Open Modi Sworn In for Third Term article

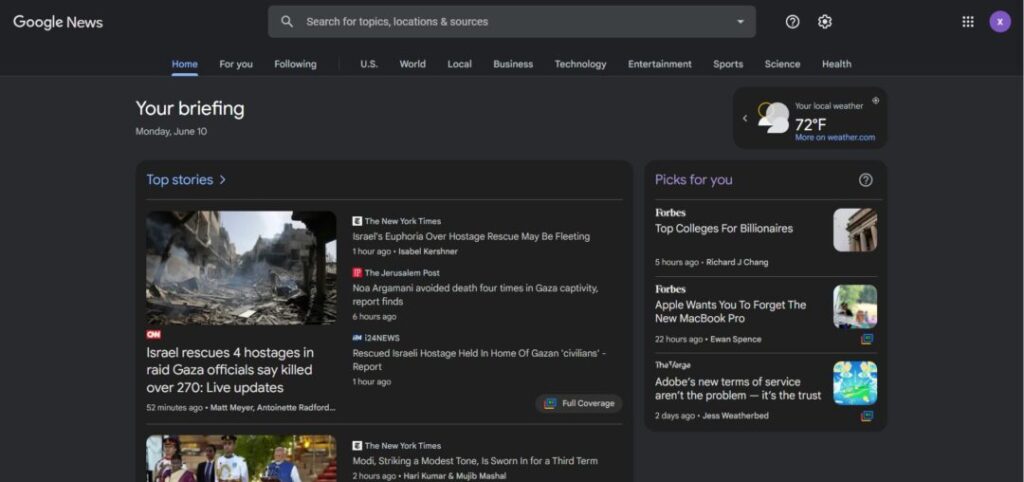[x=475, y=461]
